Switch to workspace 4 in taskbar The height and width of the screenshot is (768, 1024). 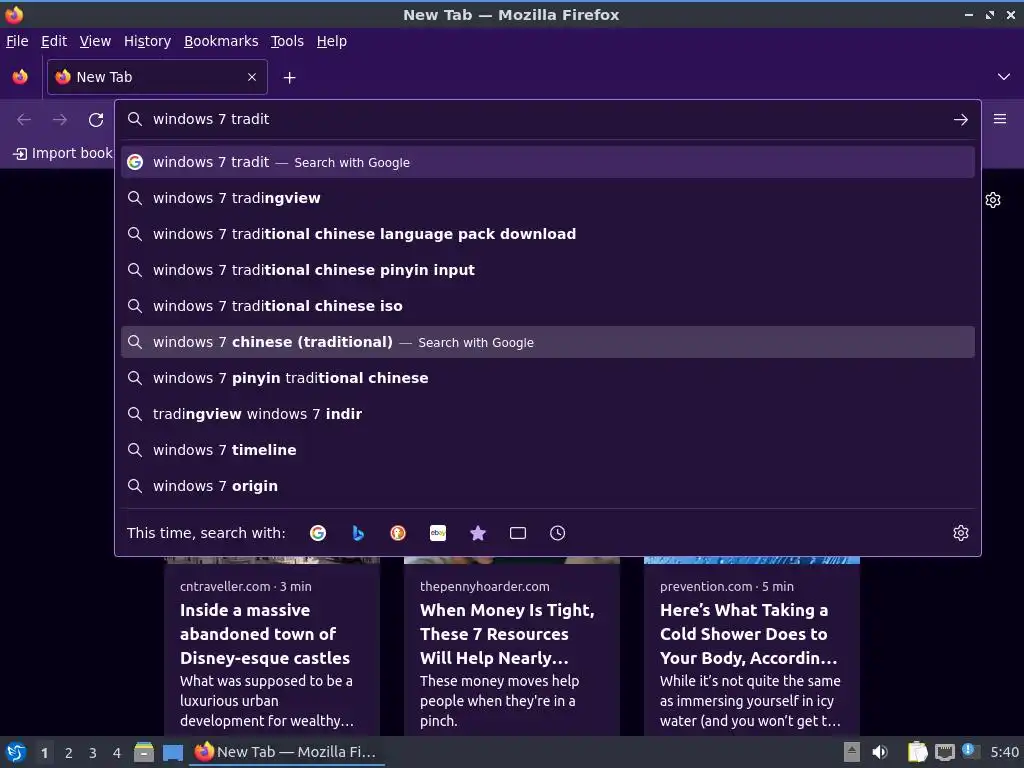pos(117,753)
